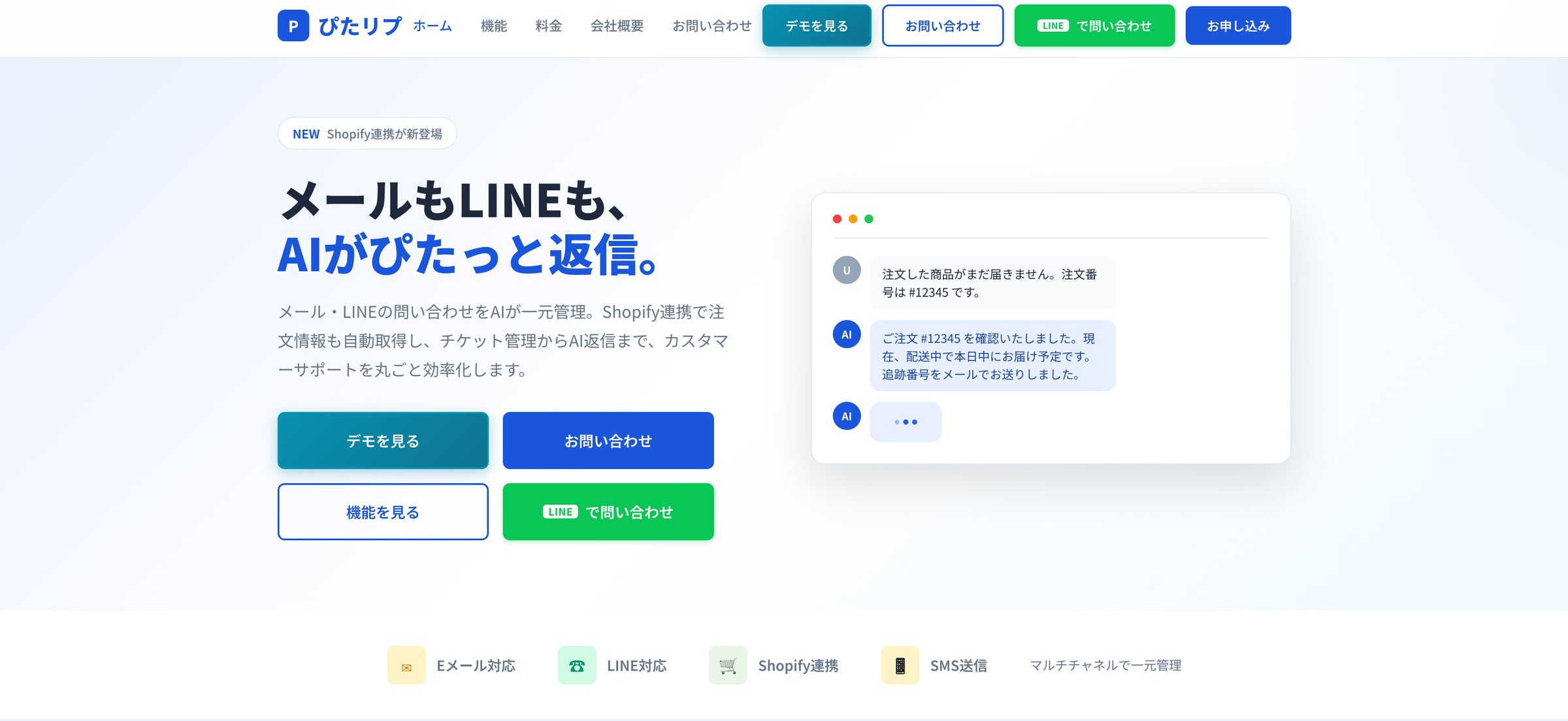
Task: Click the green window dot in chat mockup
Action: [869, 219]
